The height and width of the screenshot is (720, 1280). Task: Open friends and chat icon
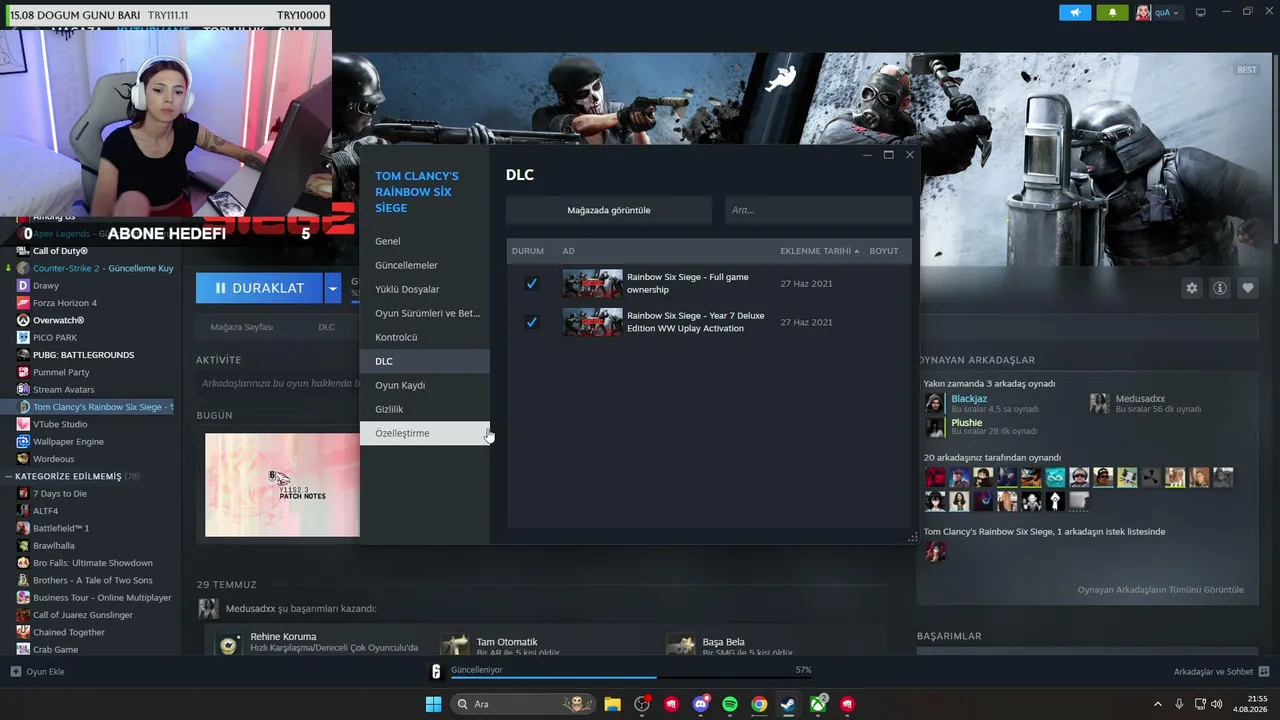[1264, 671]
